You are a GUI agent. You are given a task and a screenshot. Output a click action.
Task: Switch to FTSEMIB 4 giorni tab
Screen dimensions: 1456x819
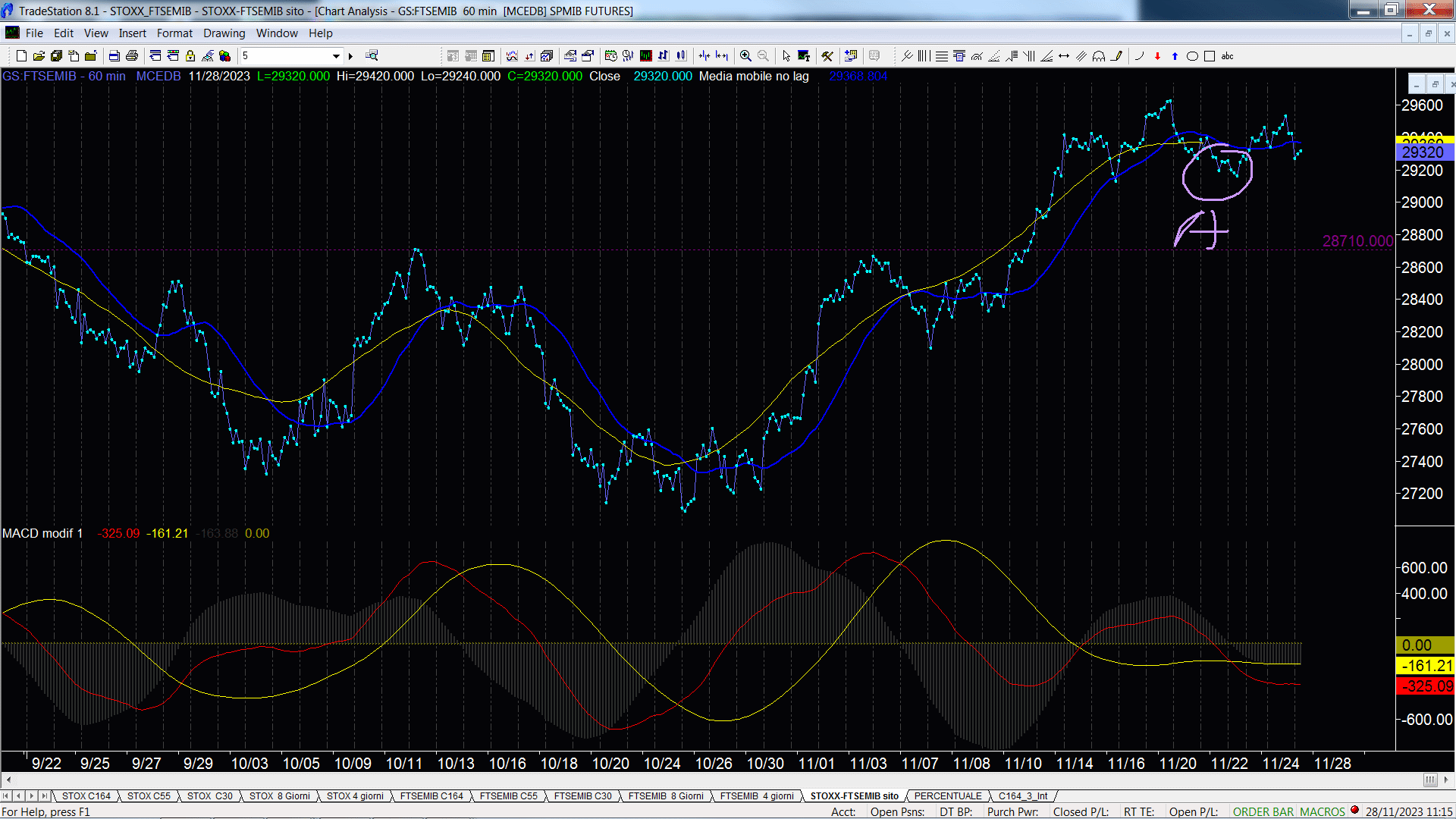click(757, 796)
